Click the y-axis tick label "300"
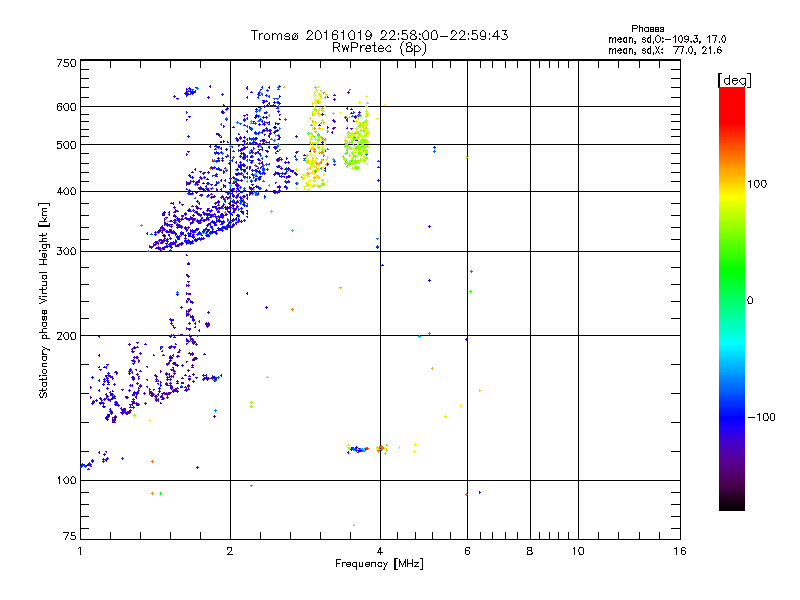 (66, 252)
